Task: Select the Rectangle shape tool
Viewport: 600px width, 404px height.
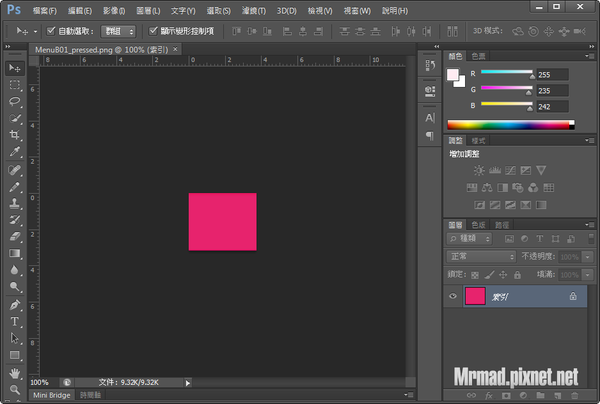Action: pyautogui.click(x=15, y=355)
